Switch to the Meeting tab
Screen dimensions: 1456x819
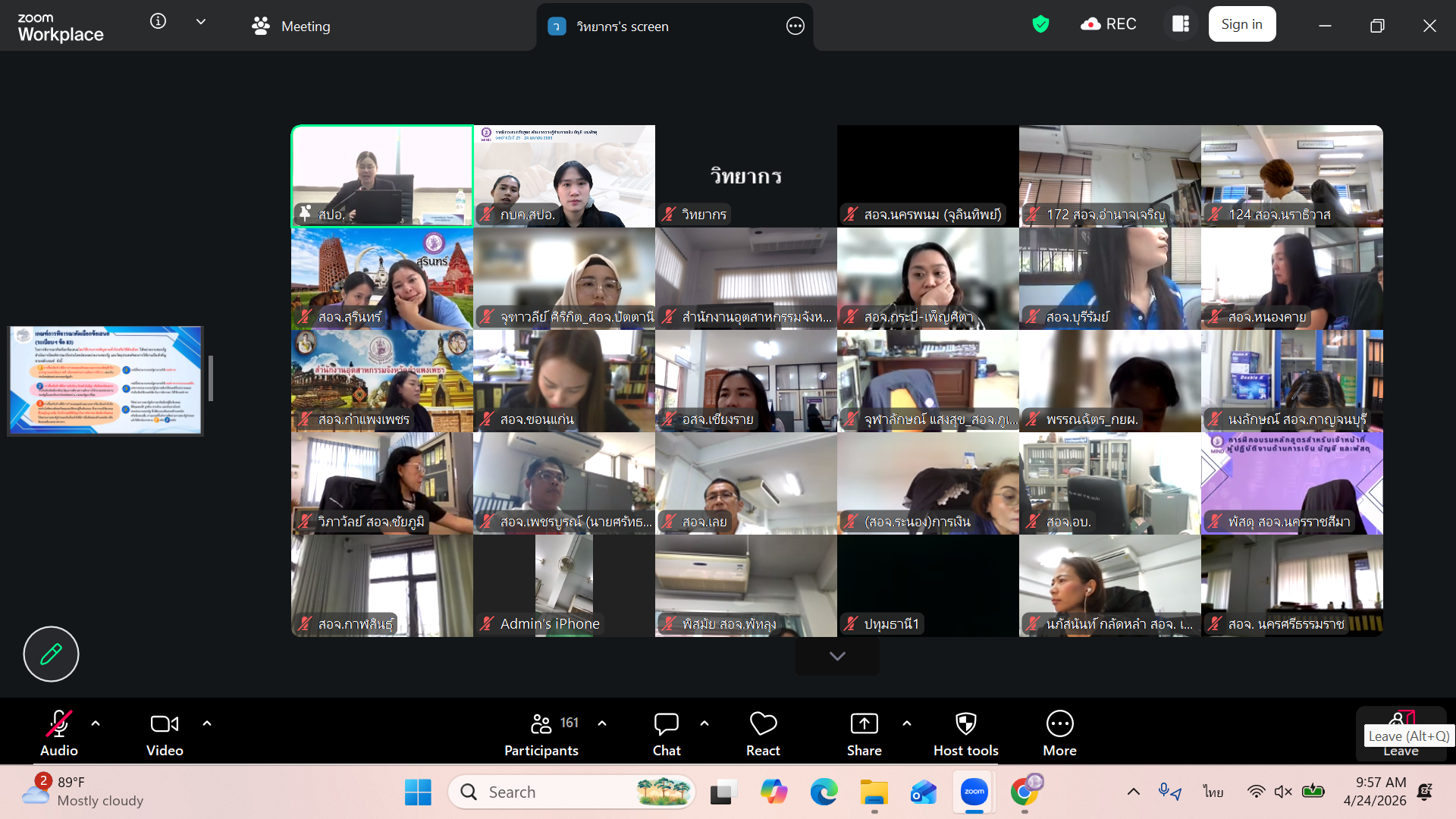pos(291,27)
